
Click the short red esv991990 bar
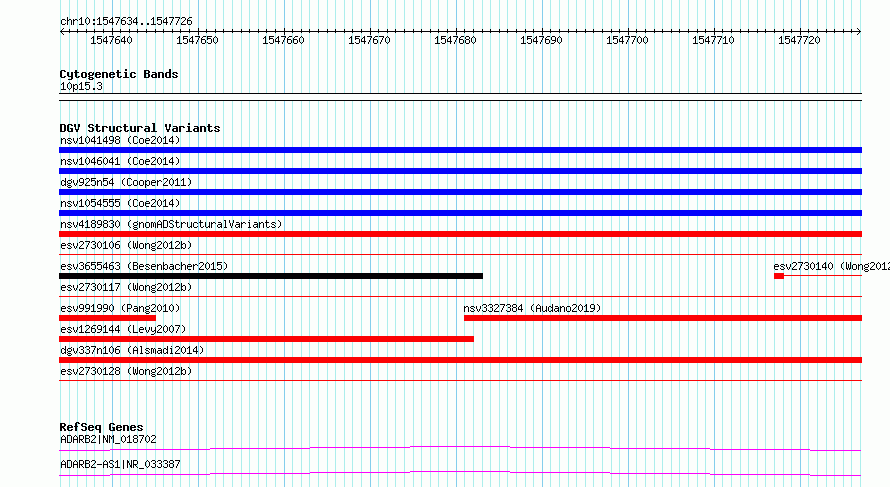pyautogui.click(x=107, y=318)
